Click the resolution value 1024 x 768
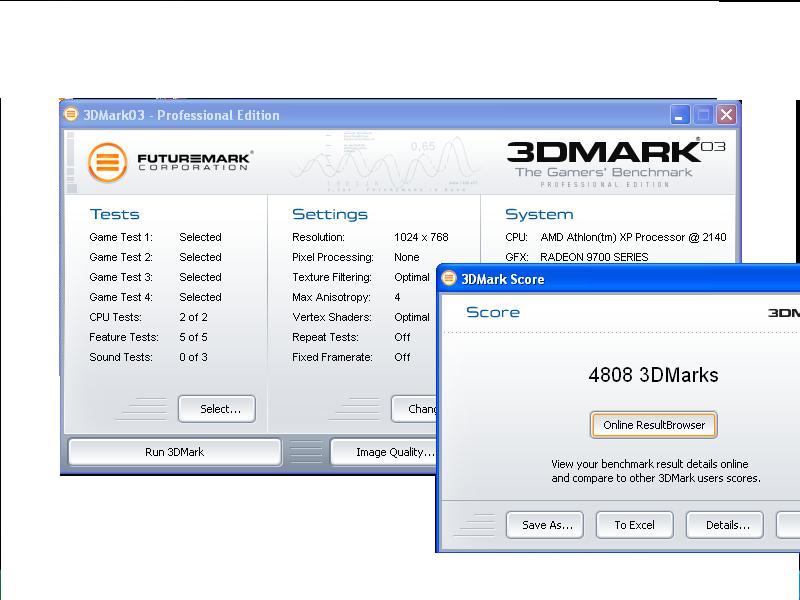 (x=421, y=237)
